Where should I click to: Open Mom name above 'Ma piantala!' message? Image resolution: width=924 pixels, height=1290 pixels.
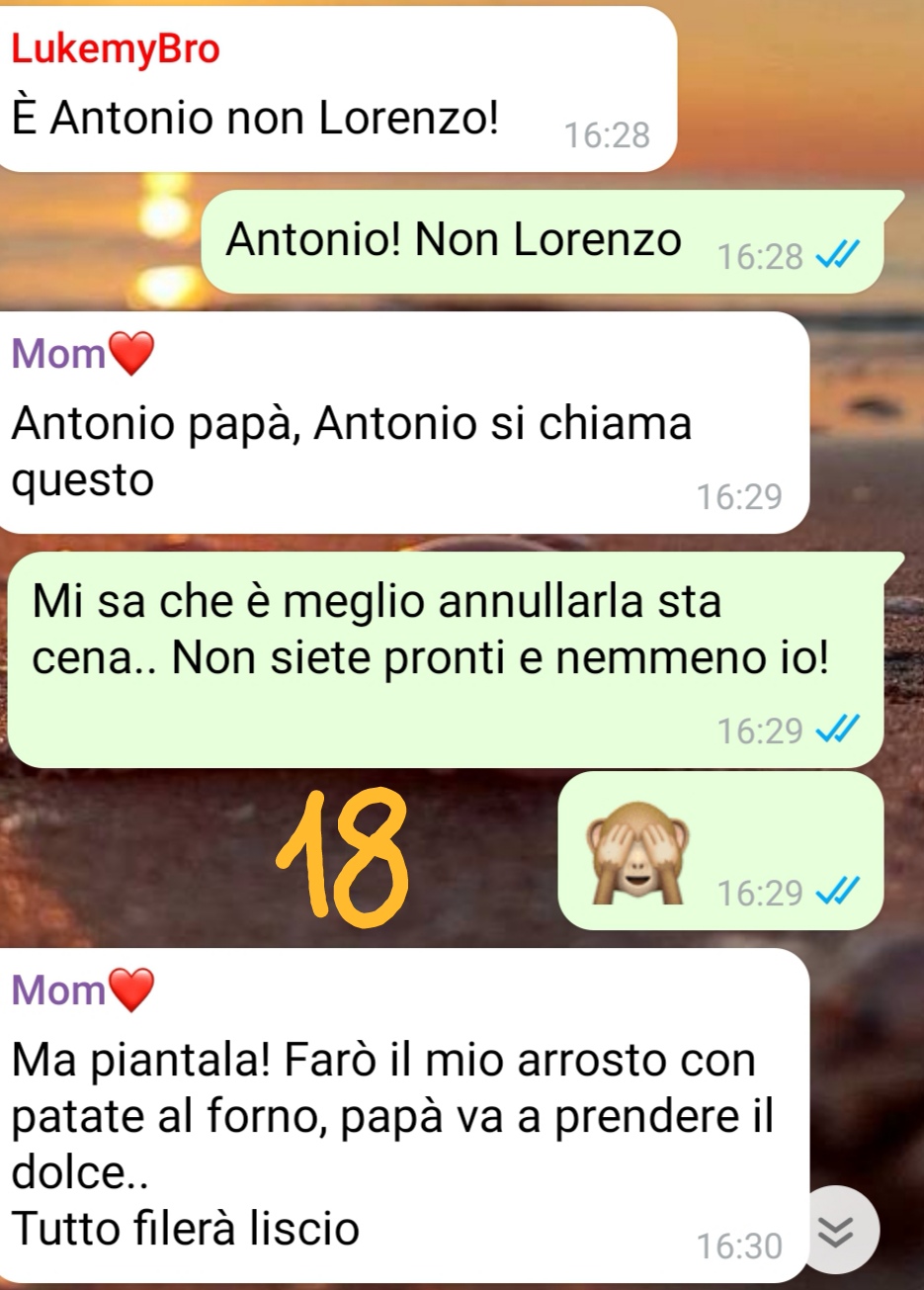(58, 989)
